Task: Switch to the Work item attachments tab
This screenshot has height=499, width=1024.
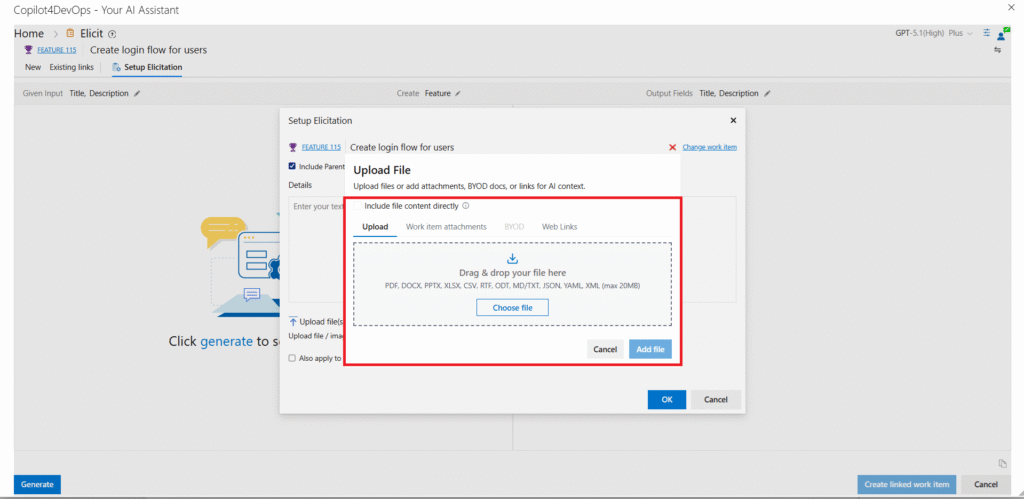Action: [x=446, y=227]
